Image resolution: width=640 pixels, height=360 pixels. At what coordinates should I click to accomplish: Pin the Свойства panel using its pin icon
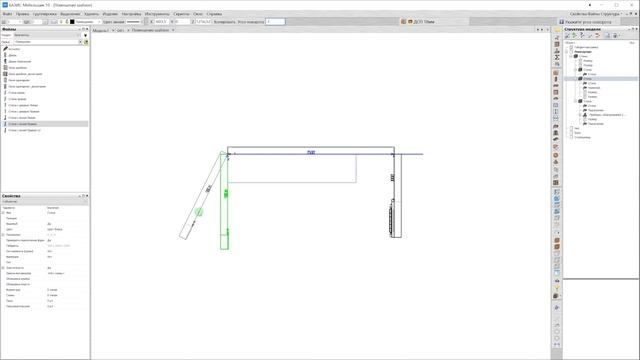tap(83, 196)
